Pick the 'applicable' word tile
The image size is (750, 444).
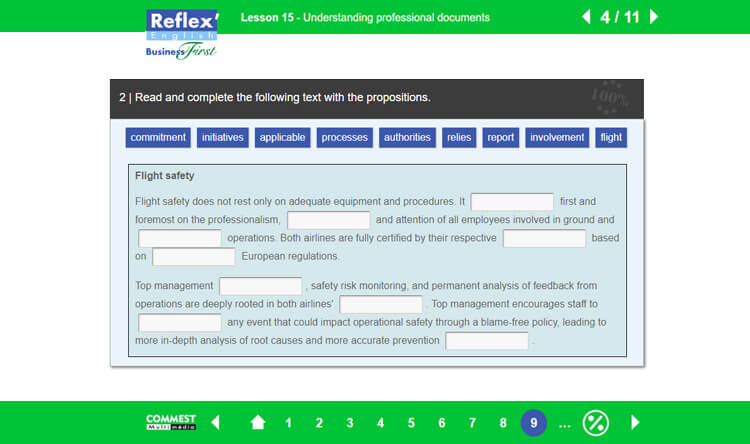282,137
